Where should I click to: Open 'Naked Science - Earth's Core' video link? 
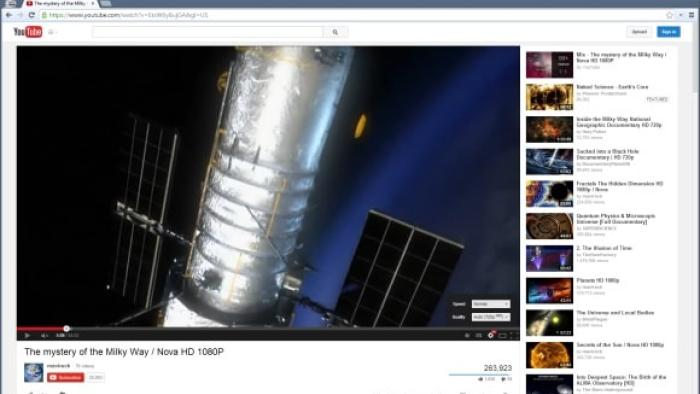tap(612, 87)
